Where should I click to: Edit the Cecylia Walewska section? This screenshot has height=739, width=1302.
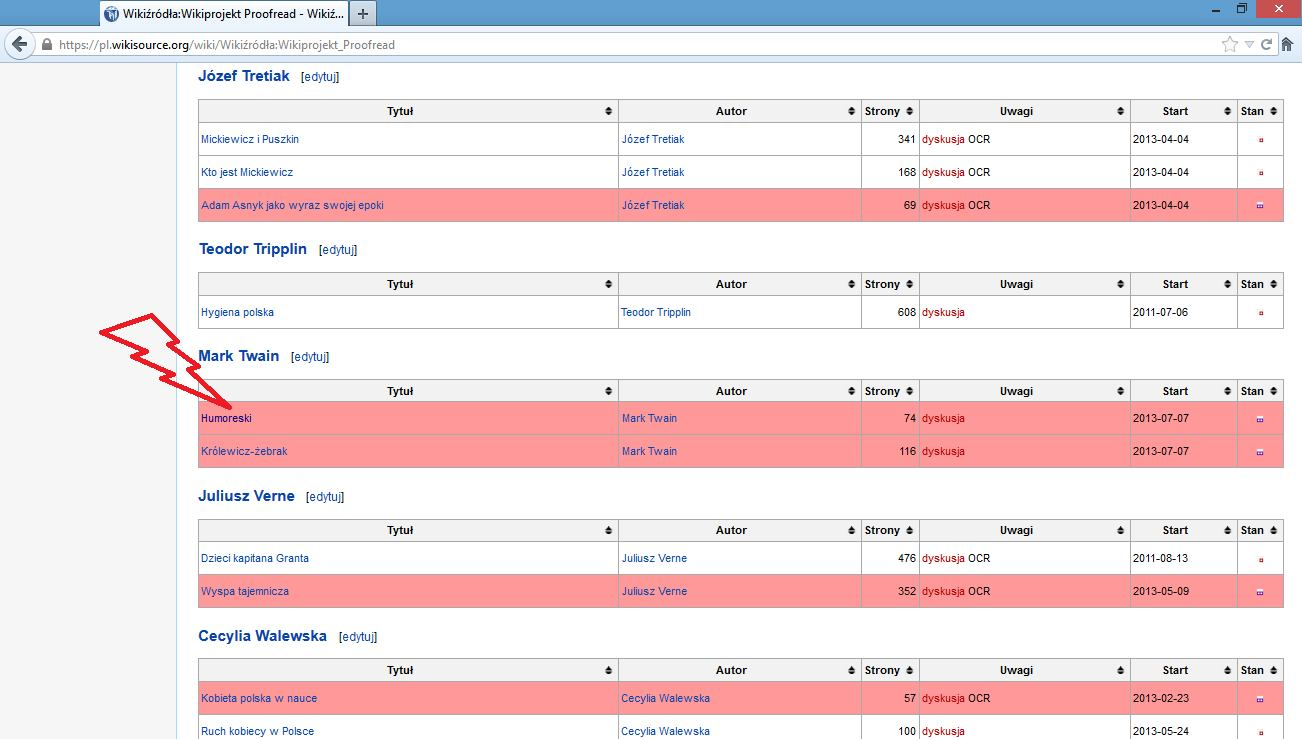pyautogui.click(x=358, y=637)
